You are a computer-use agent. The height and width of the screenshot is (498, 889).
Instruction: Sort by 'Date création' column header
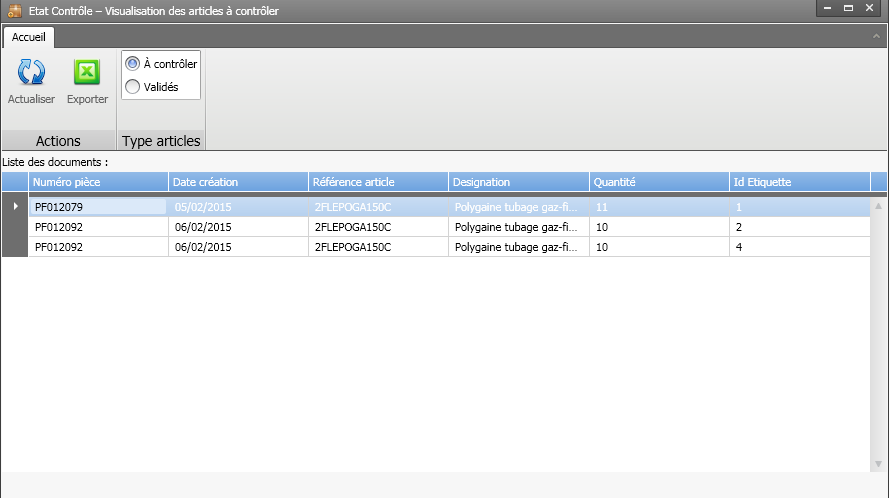pos(237,182)
